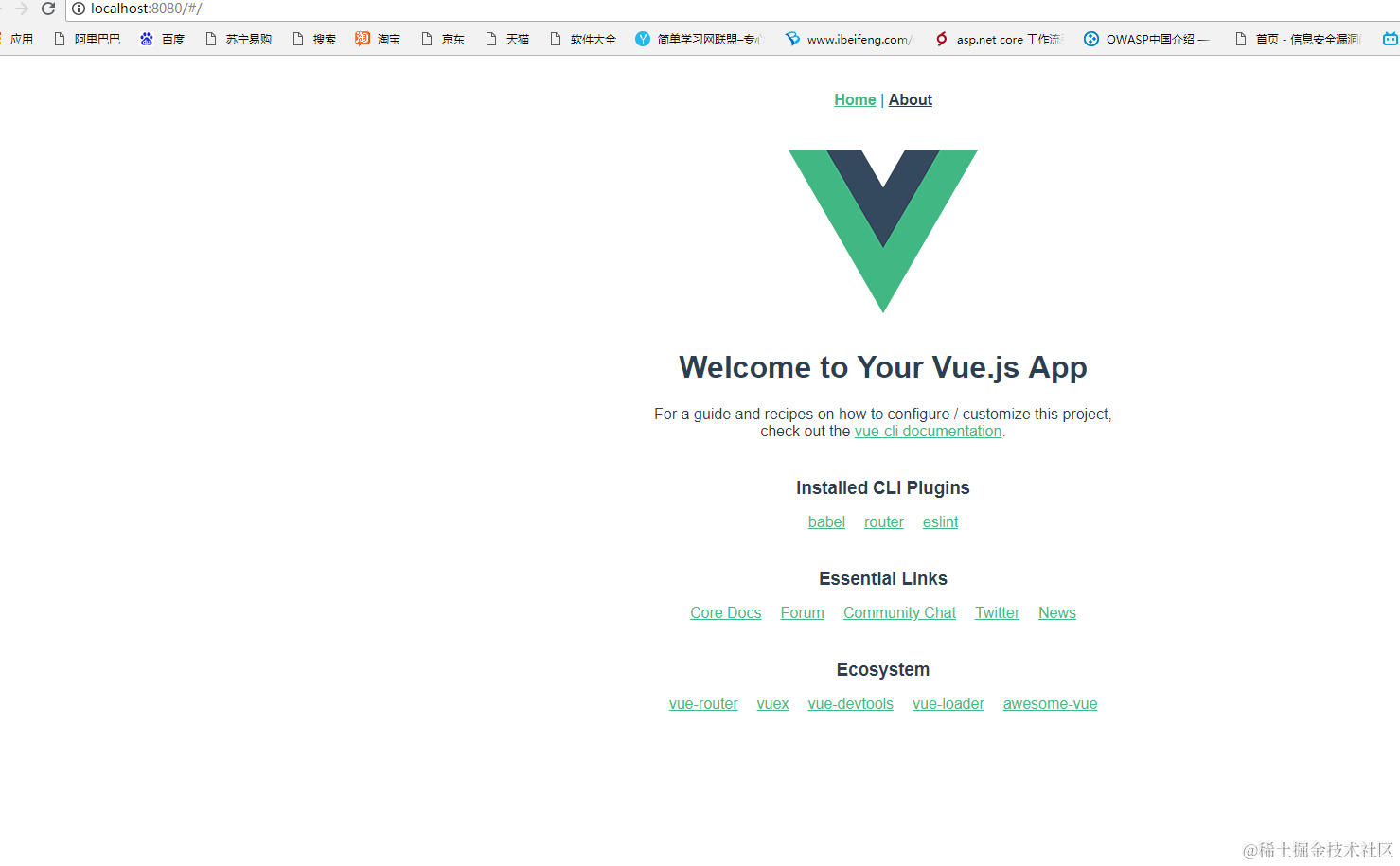Open the www.ibeifeng.com bookmark
The width and height of the screenshot is (1400, 866).
click(x=849, y=39)
